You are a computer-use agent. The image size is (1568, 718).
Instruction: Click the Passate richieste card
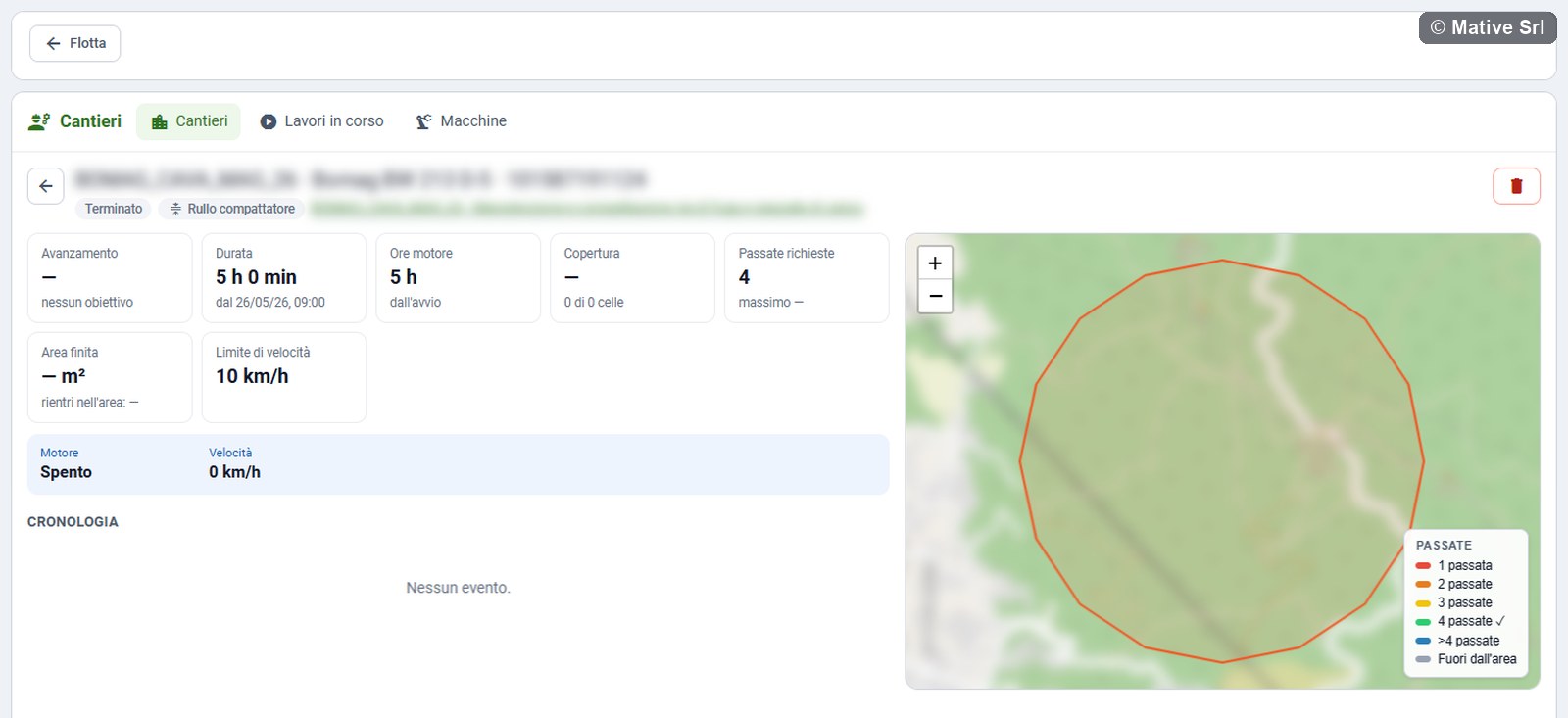point(807,278)
